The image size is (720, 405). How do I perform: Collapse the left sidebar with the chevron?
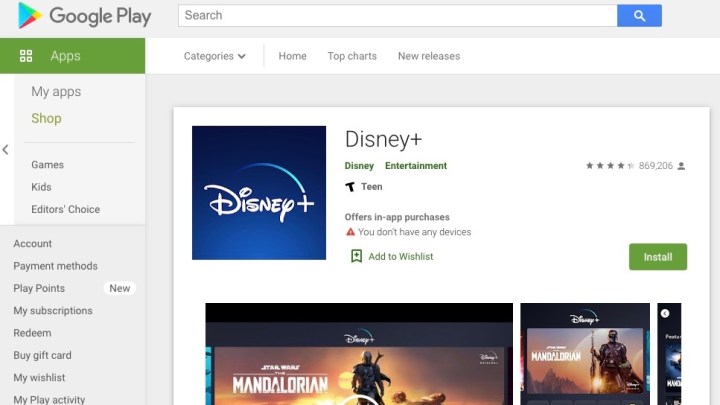click(6, 150)
